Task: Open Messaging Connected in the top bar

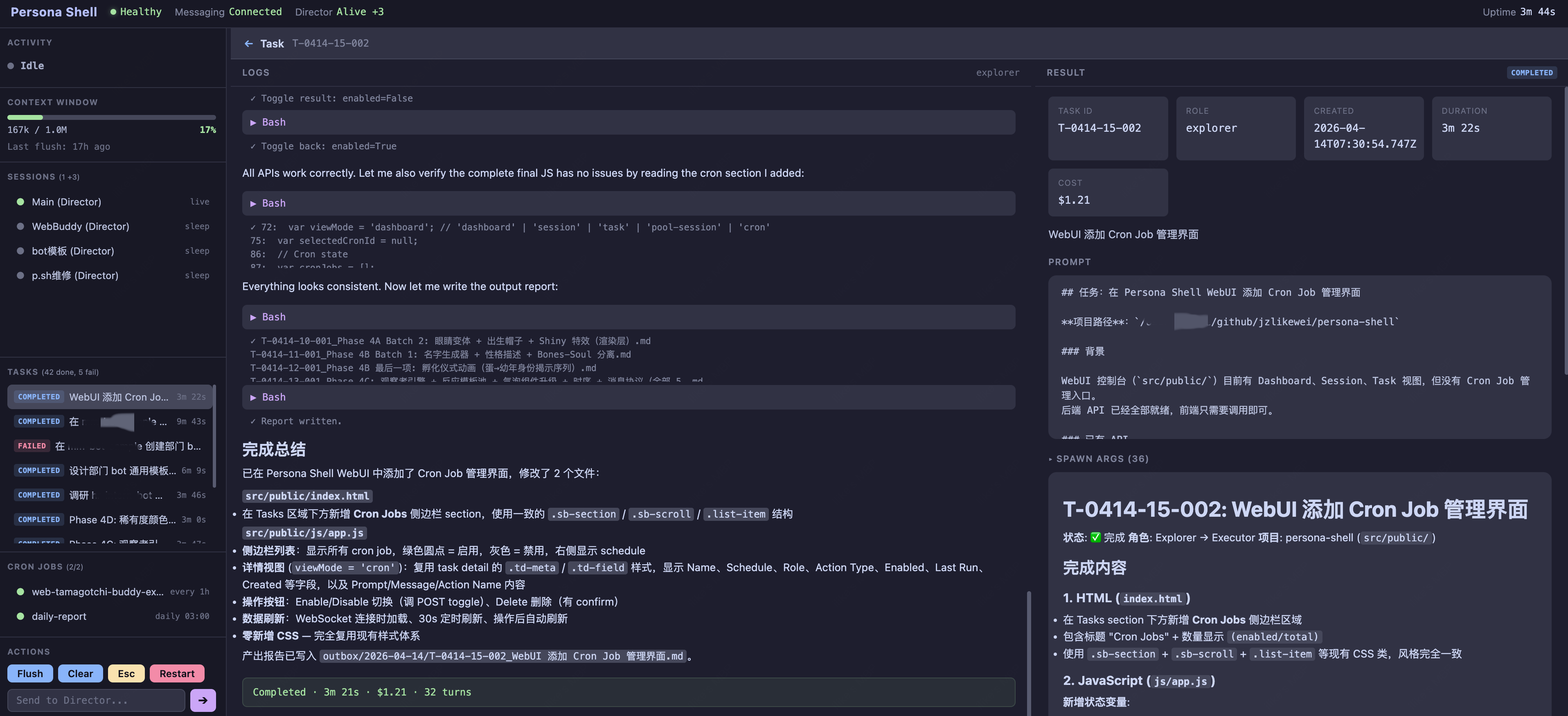Action: (x=228, y=11)
